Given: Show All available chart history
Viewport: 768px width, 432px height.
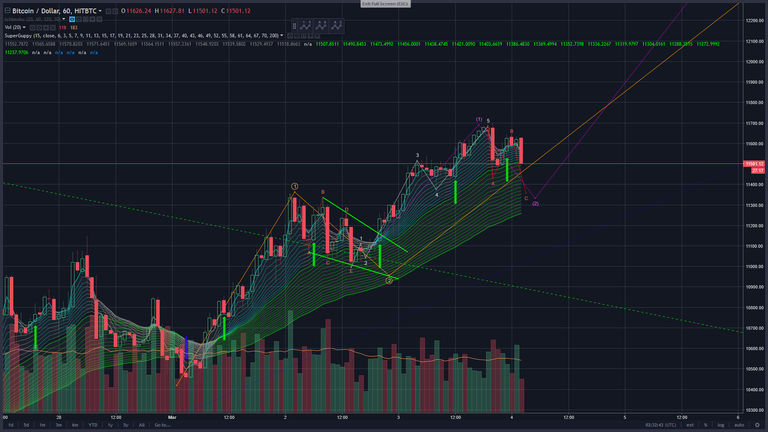Looking at the screenshot, I should pos(142,425).
